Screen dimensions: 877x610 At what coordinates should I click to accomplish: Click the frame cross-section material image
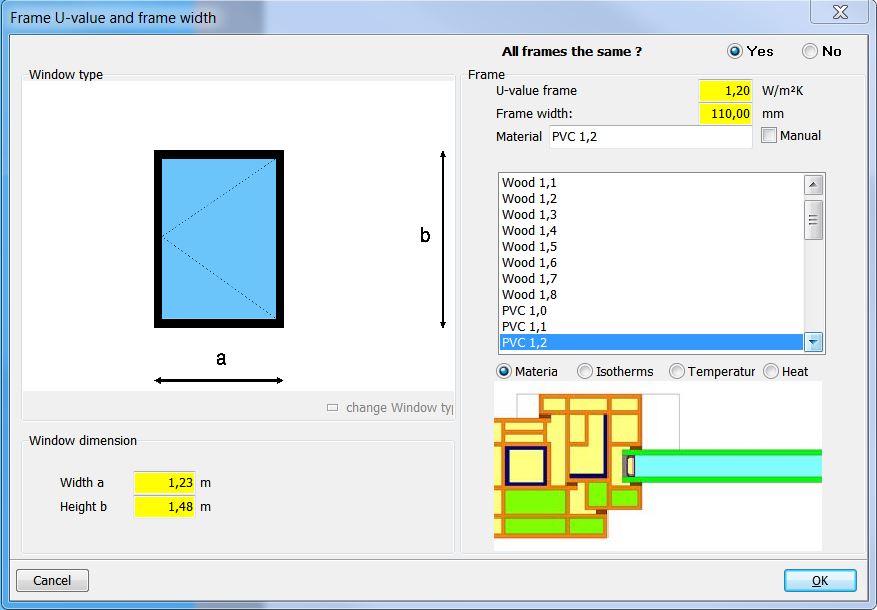point(657,465)
